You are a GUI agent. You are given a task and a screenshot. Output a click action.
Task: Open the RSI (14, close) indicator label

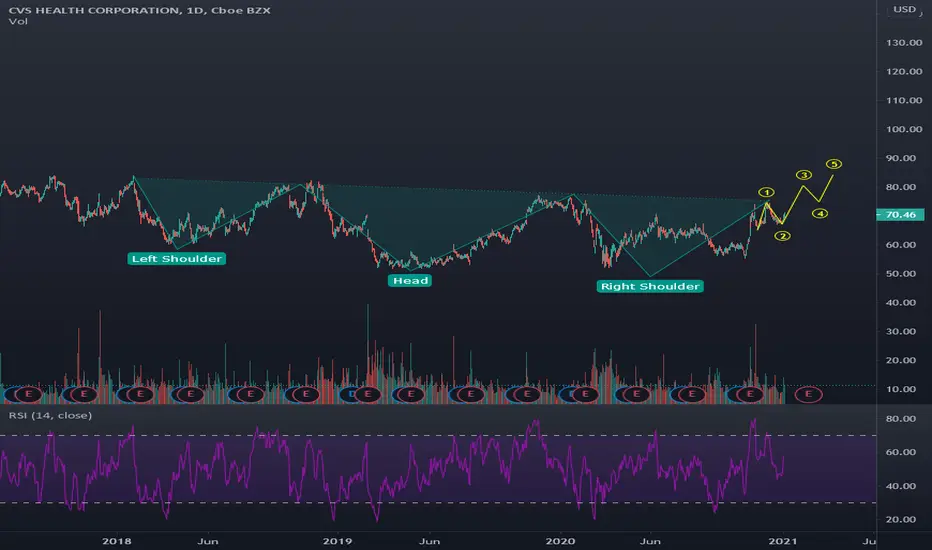point(50,415)
